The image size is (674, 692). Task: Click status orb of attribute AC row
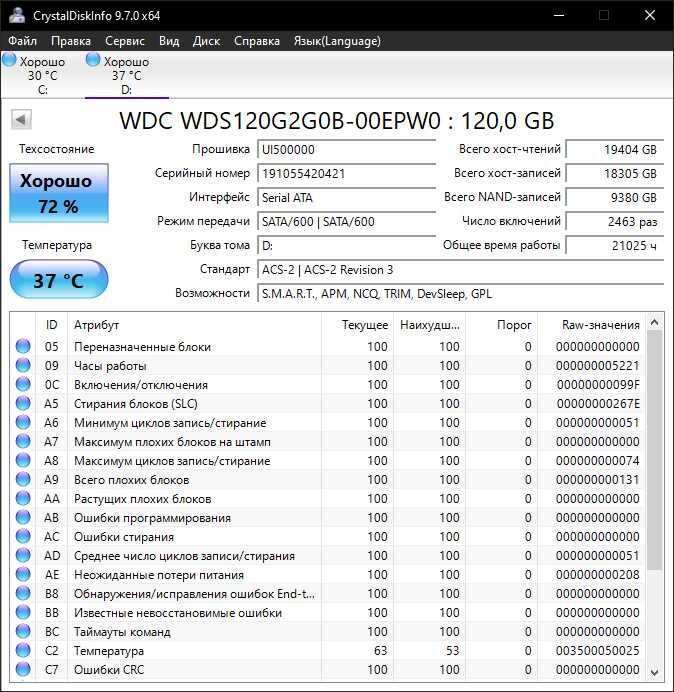[23, 536]
